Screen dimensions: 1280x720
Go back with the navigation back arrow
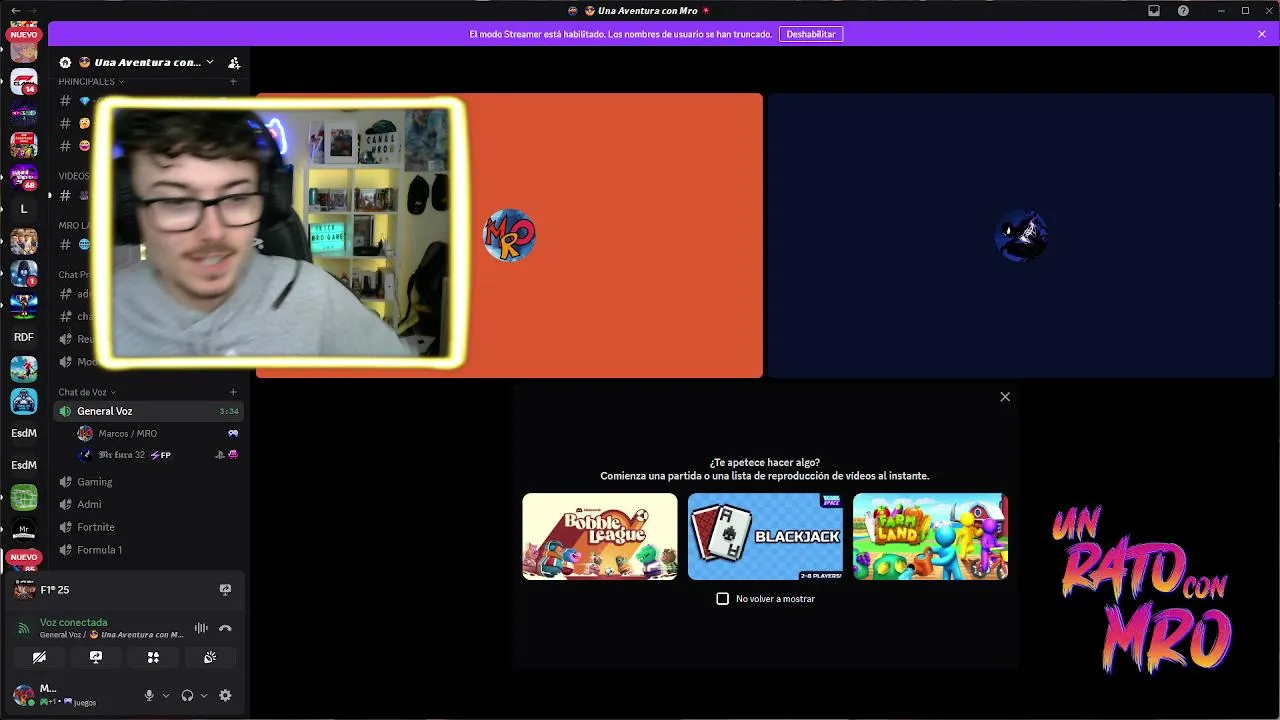15,10
